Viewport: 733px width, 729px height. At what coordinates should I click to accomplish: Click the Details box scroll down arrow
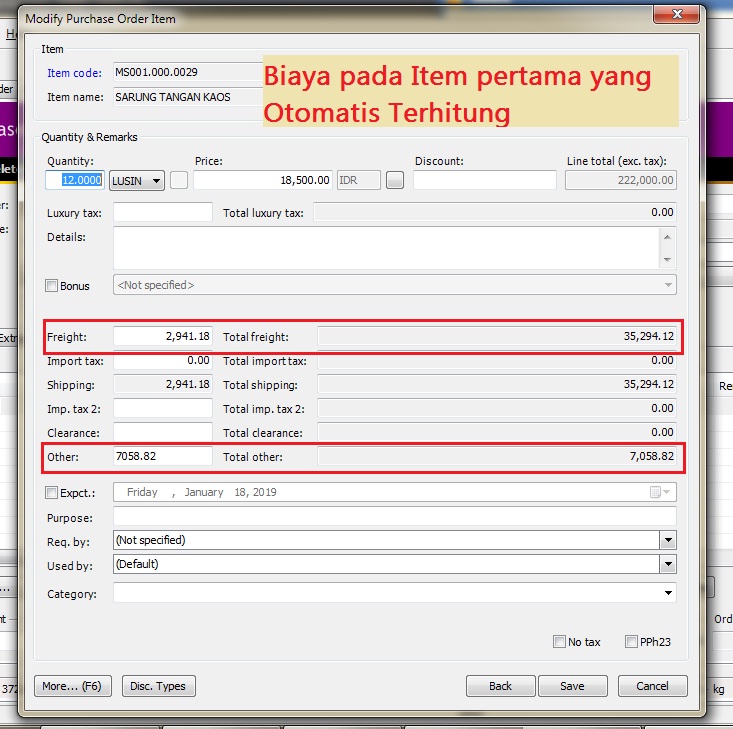[668, 260]
